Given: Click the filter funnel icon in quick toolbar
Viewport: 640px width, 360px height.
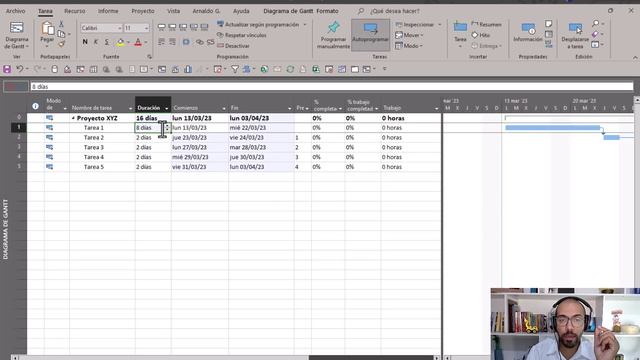Looking at the screenshot, I should tap(235, 69).
